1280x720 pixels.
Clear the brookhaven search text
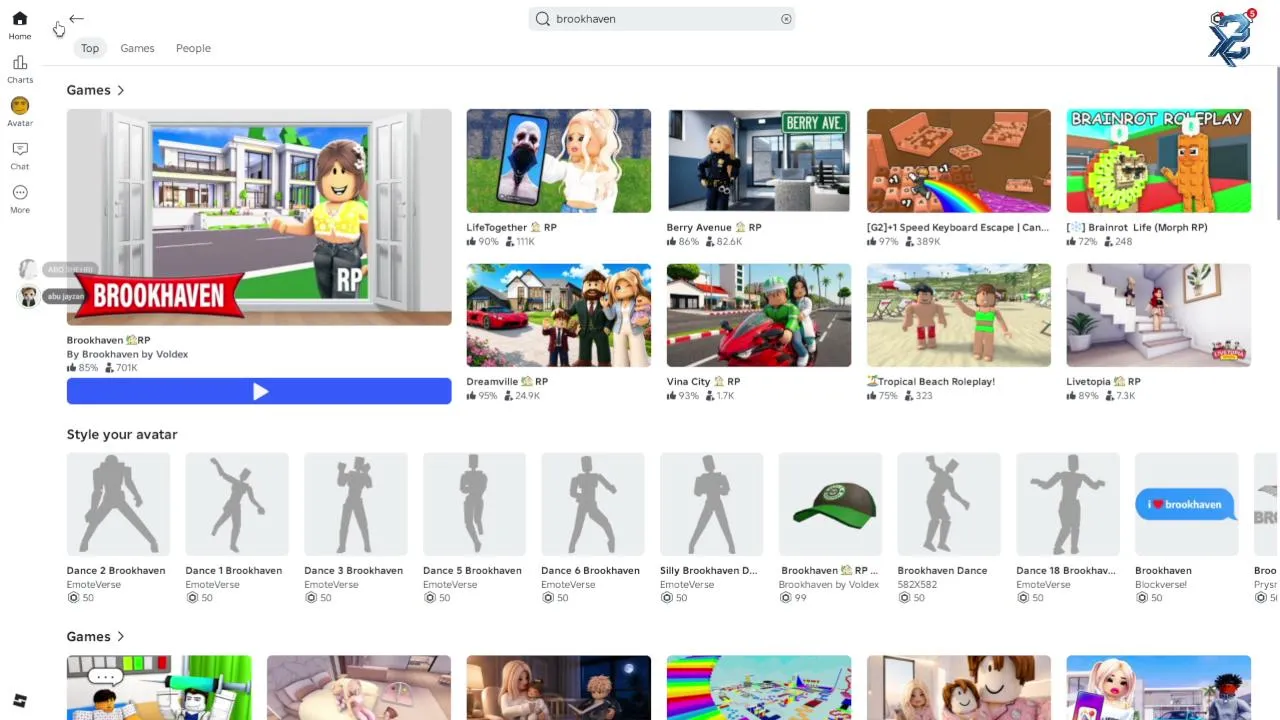pyautogui.click(x=786, y=19)
